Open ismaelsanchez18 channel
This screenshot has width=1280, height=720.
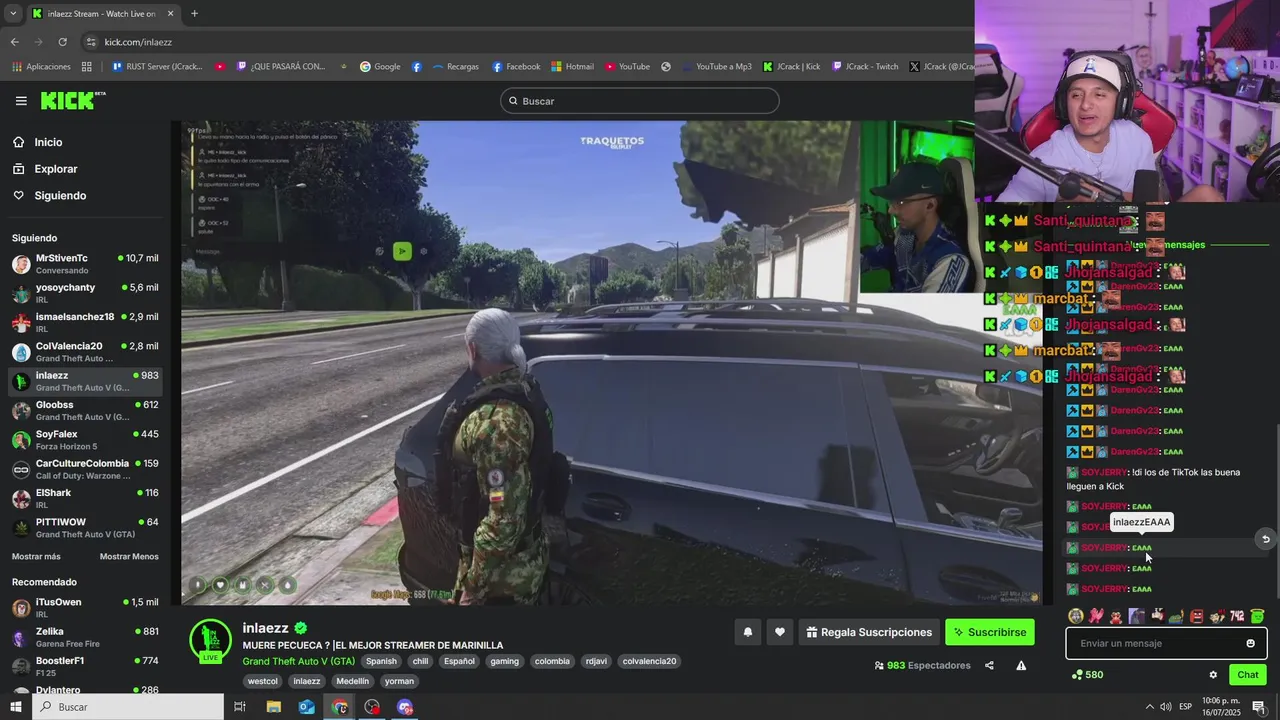coord(85,322)
